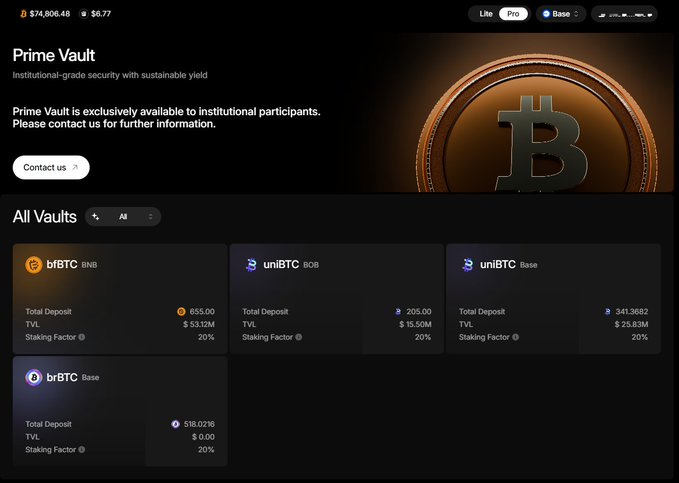Click the $ 0.00 TVL value
The image size is (679, 483).
coord(203,437)
